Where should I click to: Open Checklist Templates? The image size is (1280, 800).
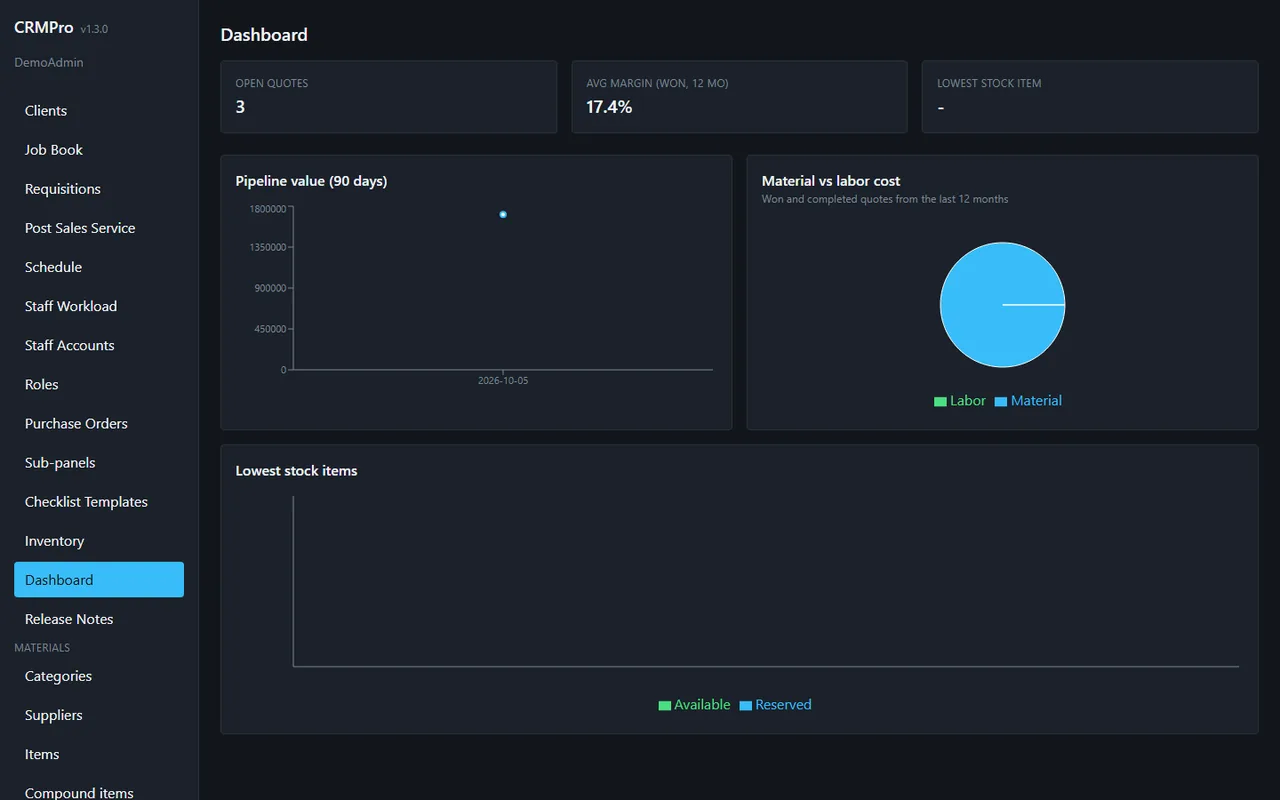99,501
